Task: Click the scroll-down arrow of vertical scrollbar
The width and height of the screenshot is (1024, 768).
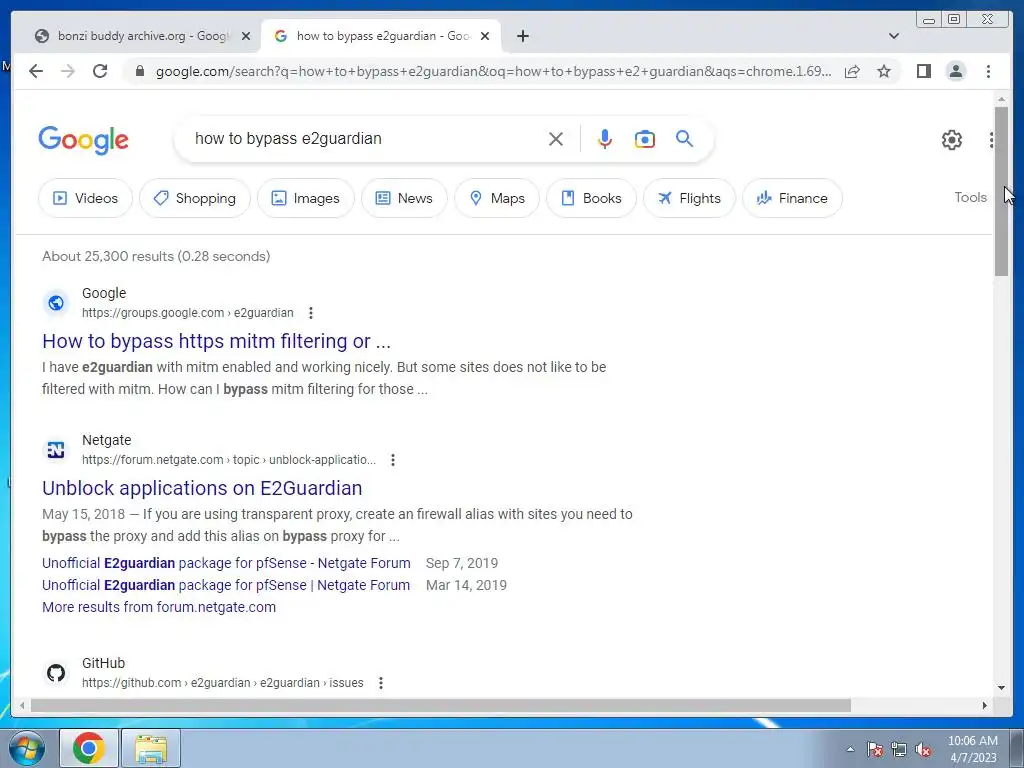Action: click(1002, 687)
